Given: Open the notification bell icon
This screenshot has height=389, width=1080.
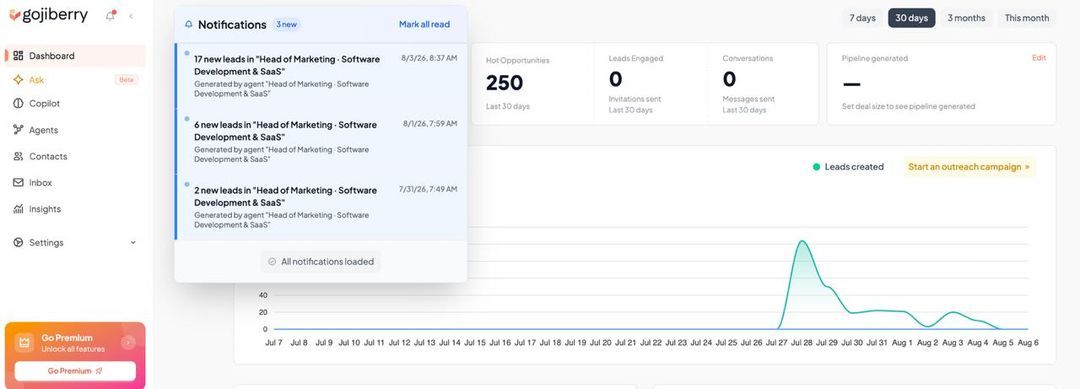Looking at the screenshot, I should point(110,16).
